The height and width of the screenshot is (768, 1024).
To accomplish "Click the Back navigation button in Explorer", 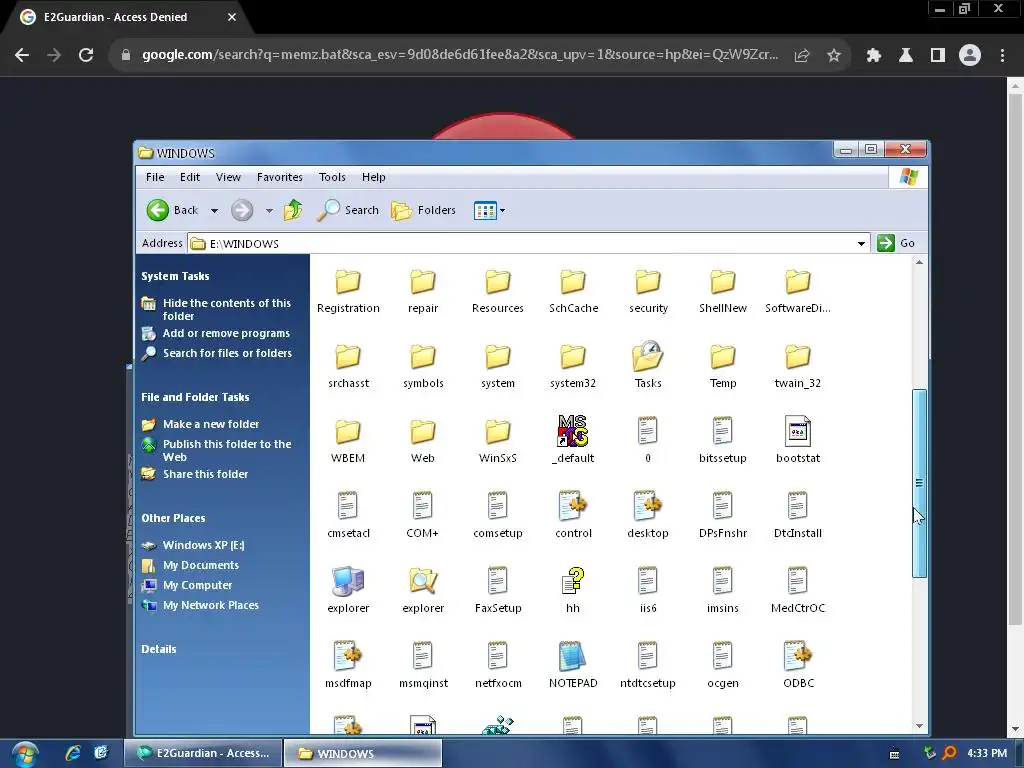I will point(172,210).
